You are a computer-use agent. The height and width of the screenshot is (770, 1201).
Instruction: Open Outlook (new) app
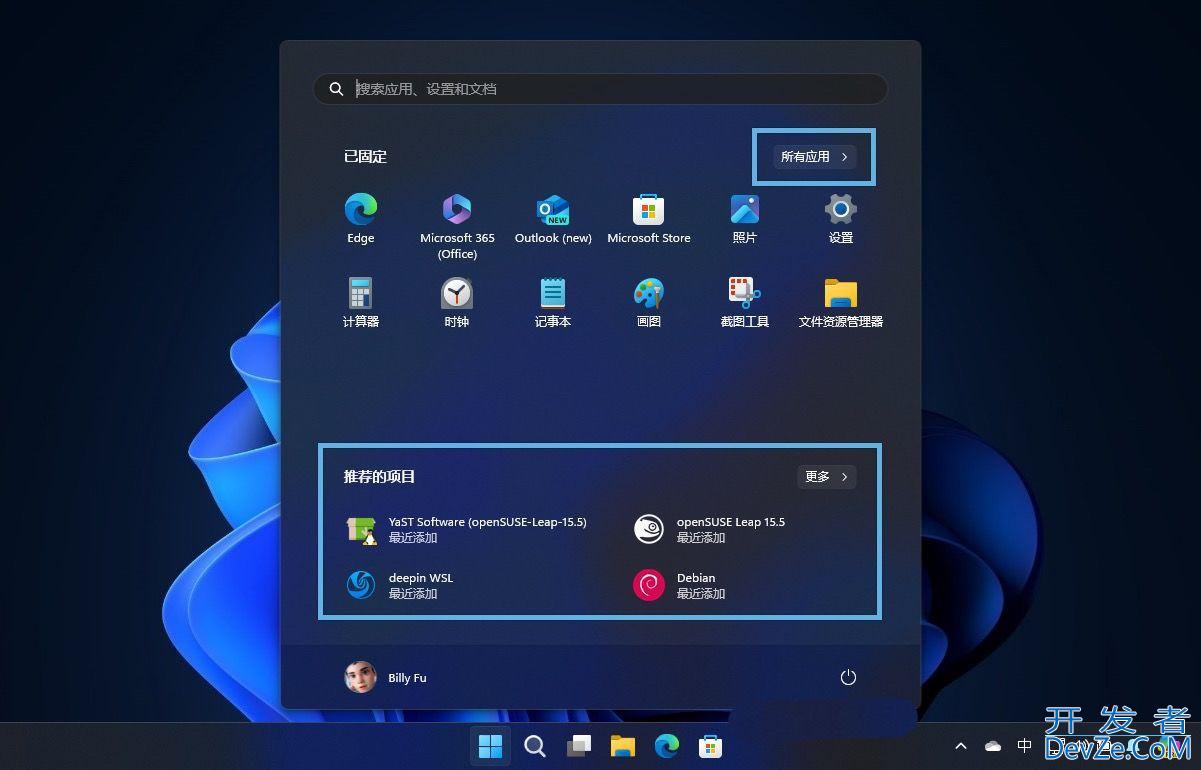553,219
